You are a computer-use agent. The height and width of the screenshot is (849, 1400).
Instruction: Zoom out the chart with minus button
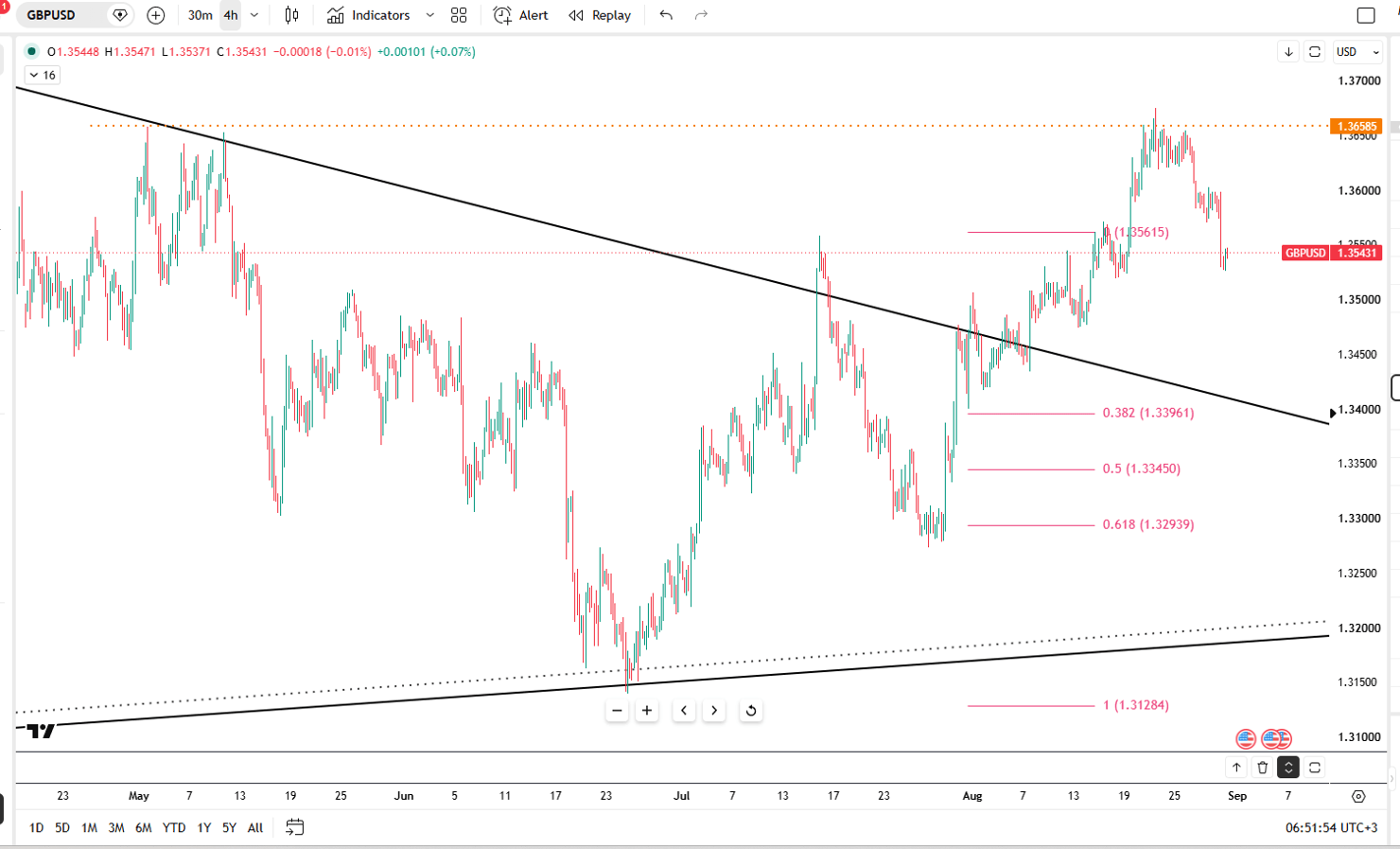pyautogui.click(x=617, y=711)
